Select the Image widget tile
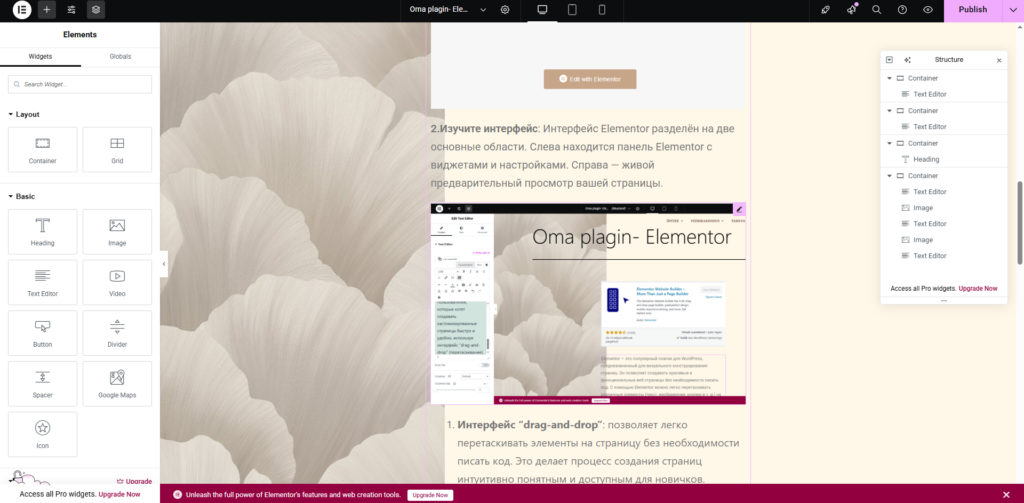The height and width of the screenshot is (503, 1024). [117, 232]
